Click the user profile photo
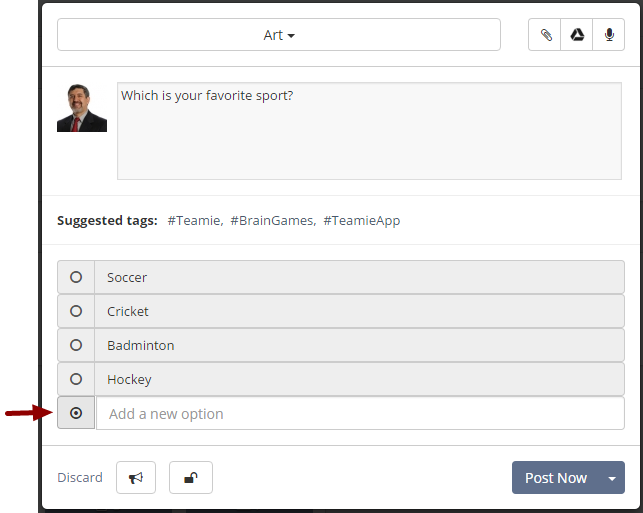 (x=82, y=108)
